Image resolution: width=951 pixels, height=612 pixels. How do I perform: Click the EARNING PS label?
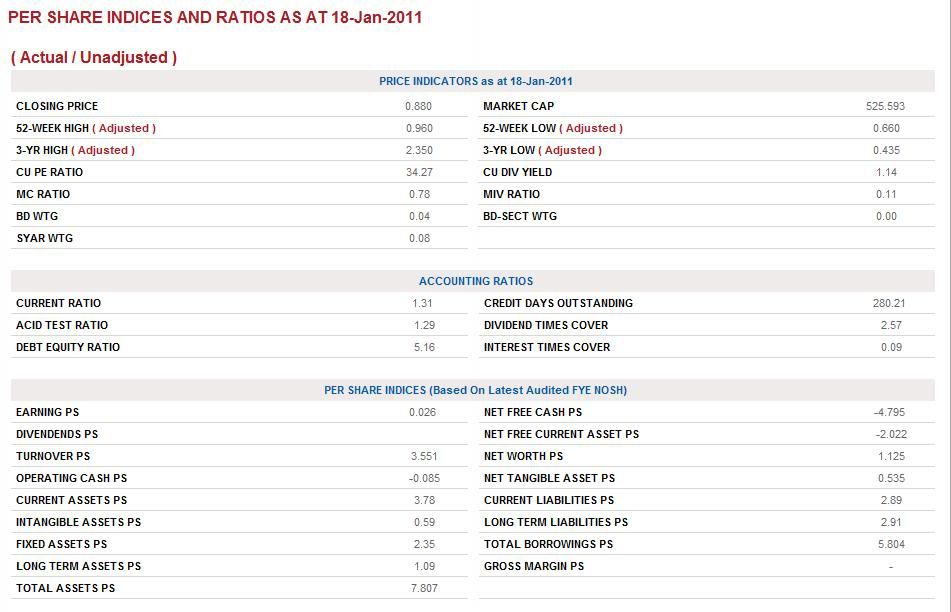pos(47,412)
